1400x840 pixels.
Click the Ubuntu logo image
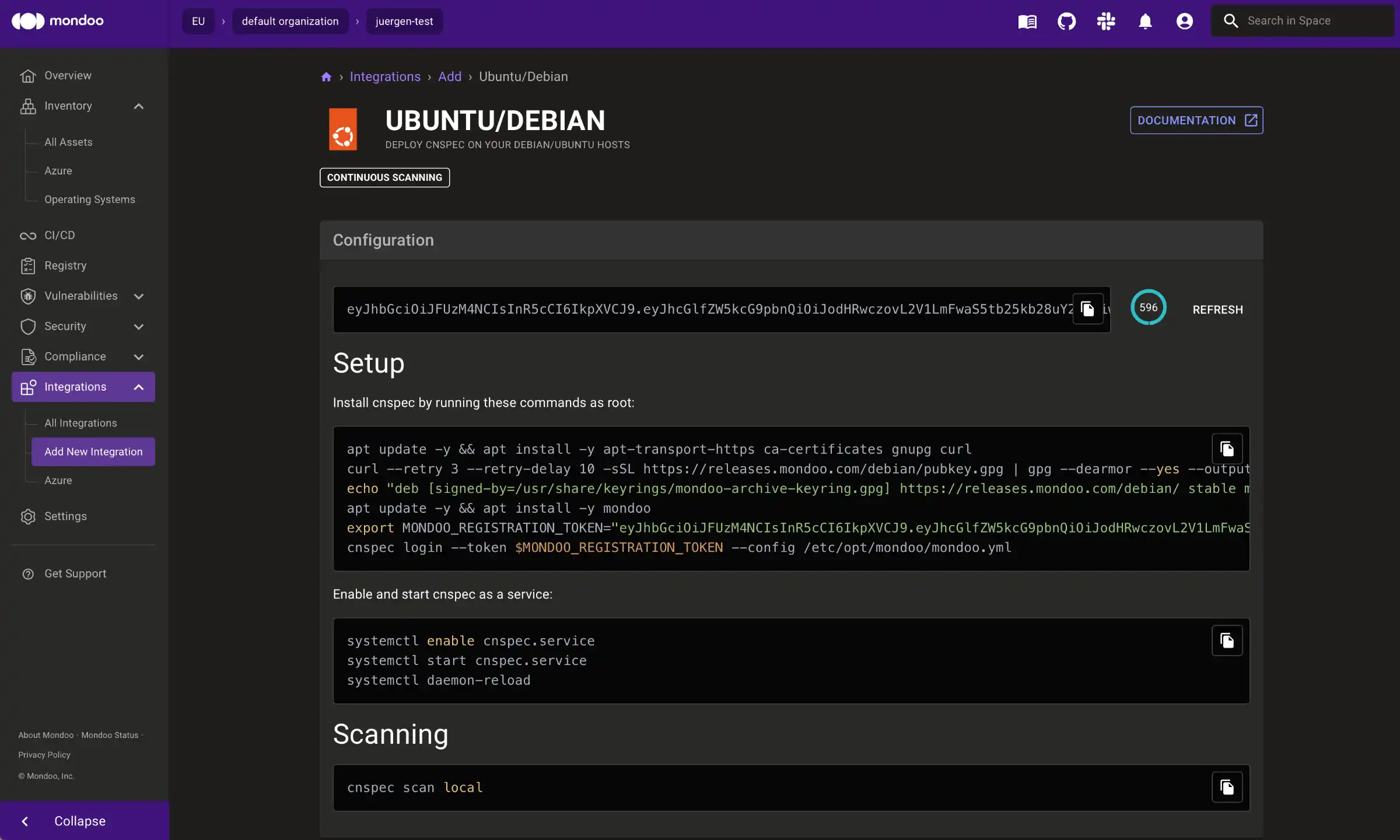point(343,129)
